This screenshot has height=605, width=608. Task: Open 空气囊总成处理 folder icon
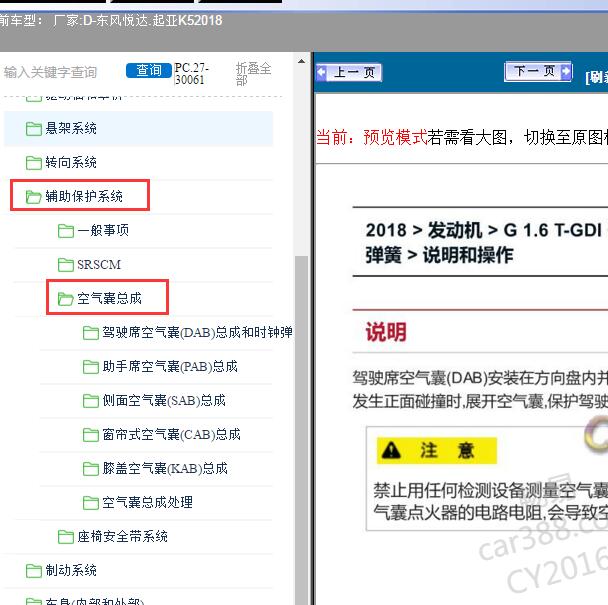91,503
